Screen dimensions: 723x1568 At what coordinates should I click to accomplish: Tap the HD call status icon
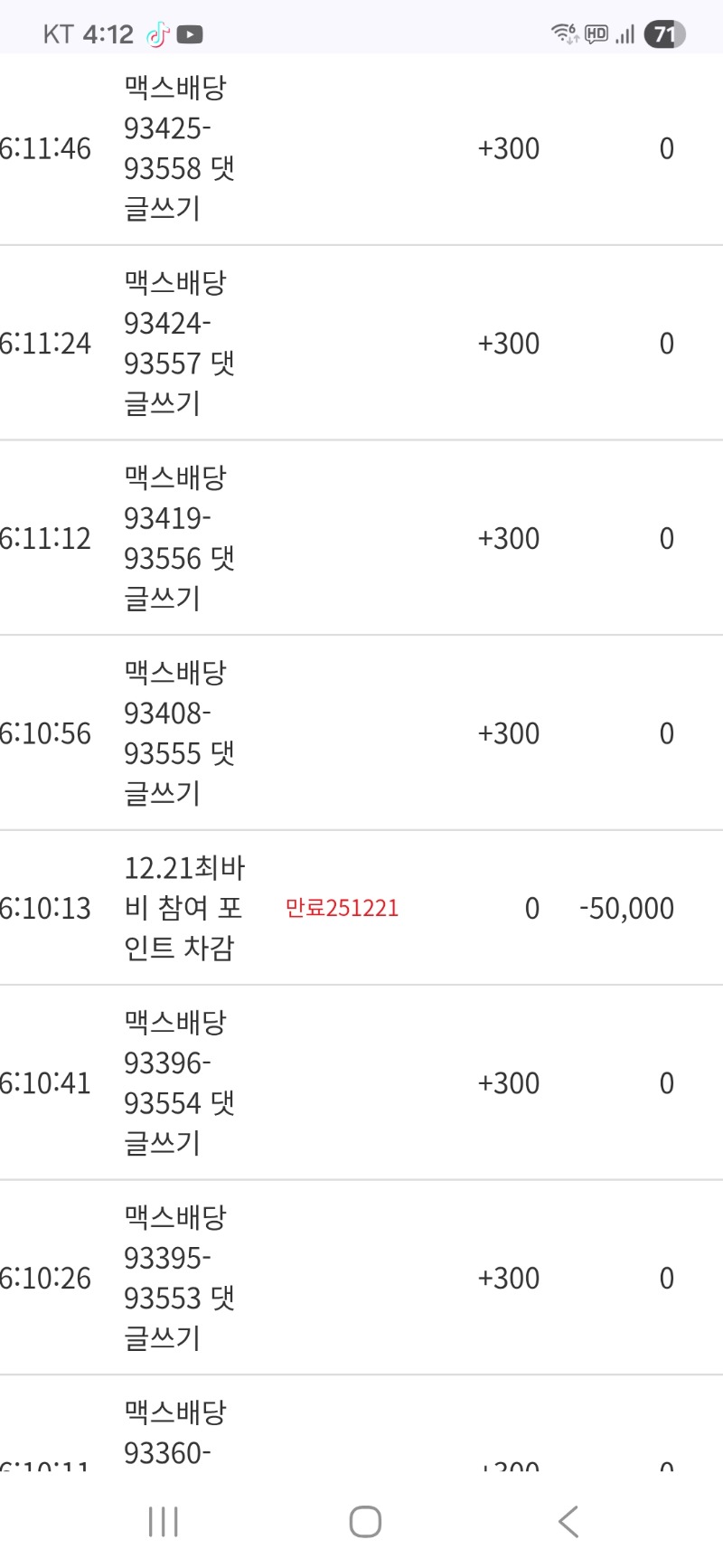click(x=596, y=34)
